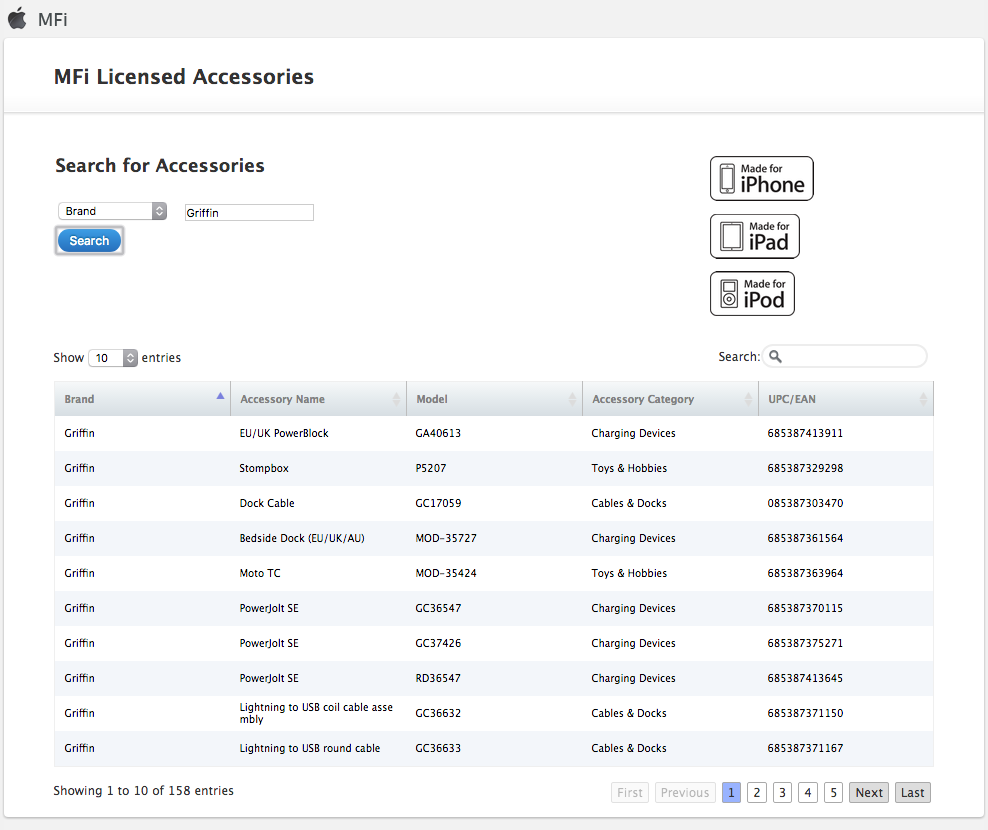Click the MFi header title

click(52, 20)
